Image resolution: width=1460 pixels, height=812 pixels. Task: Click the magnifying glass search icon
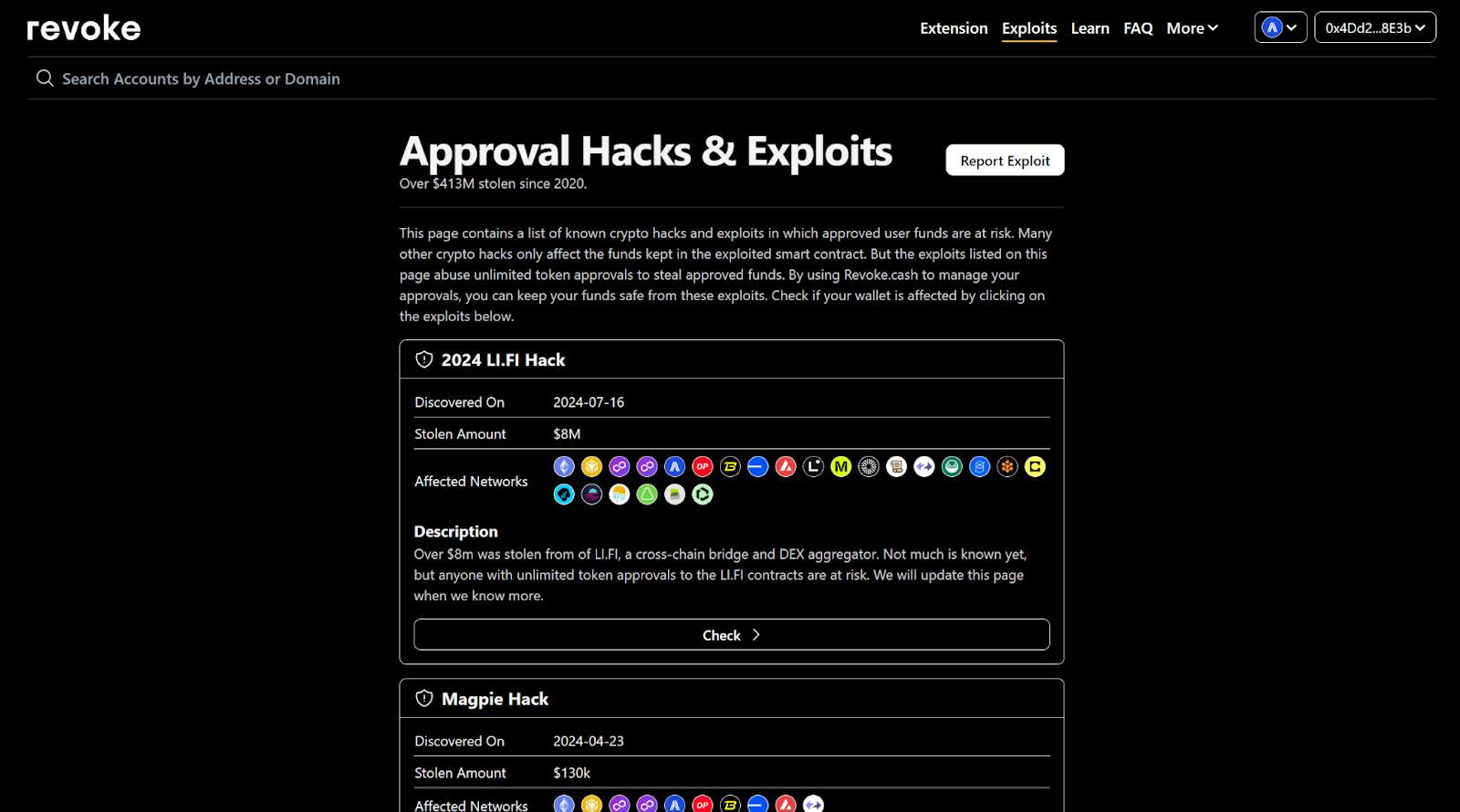45,78
